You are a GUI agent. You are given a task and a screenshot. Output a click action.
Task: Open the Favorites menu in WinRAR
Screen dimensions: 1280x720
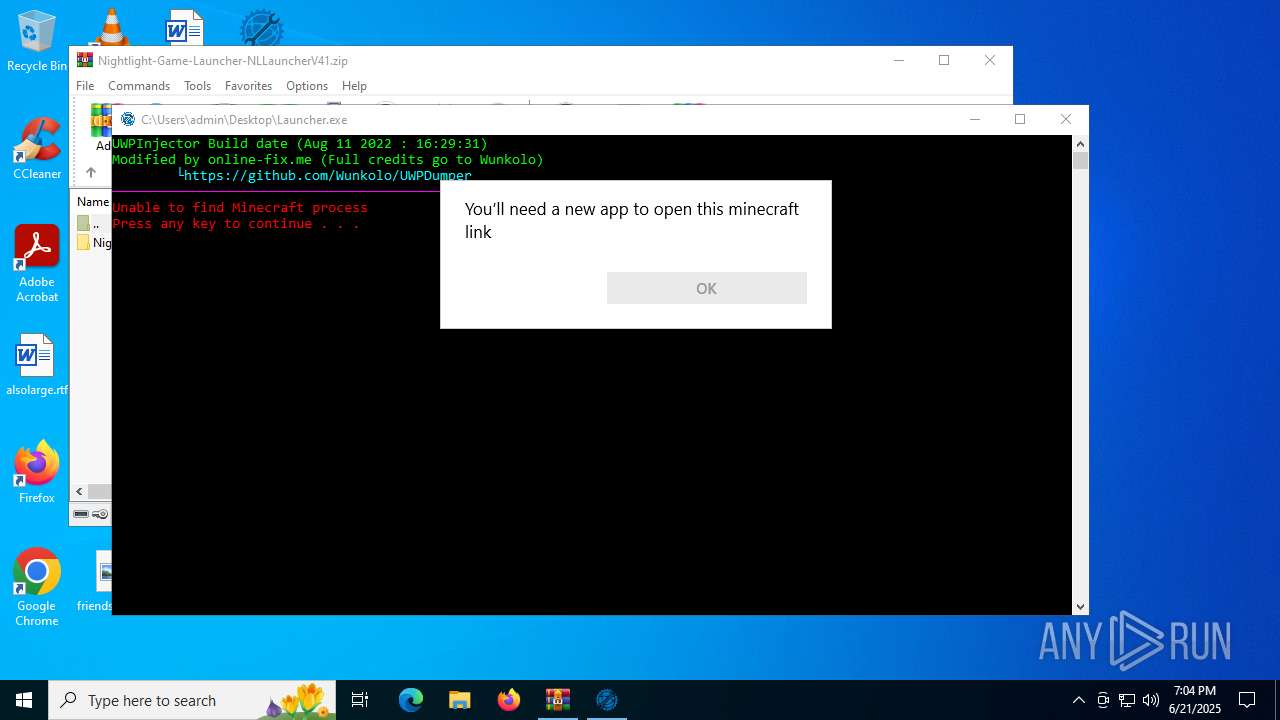248,86
